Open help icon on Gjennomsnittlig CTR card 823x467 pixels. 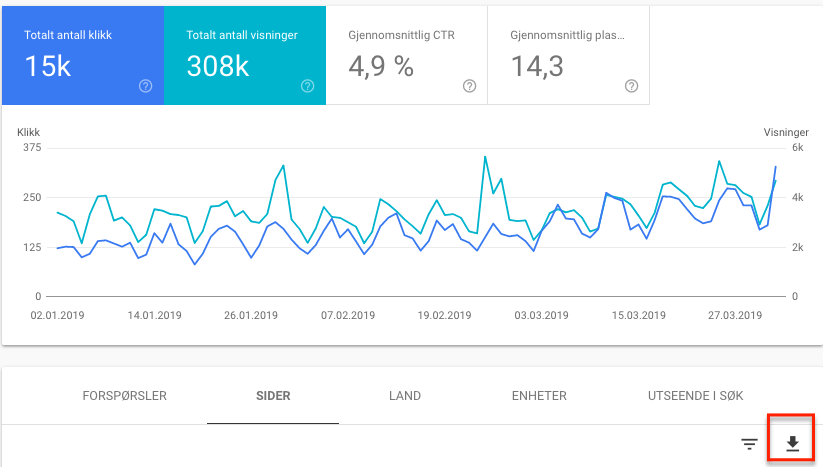coord(470,86)
